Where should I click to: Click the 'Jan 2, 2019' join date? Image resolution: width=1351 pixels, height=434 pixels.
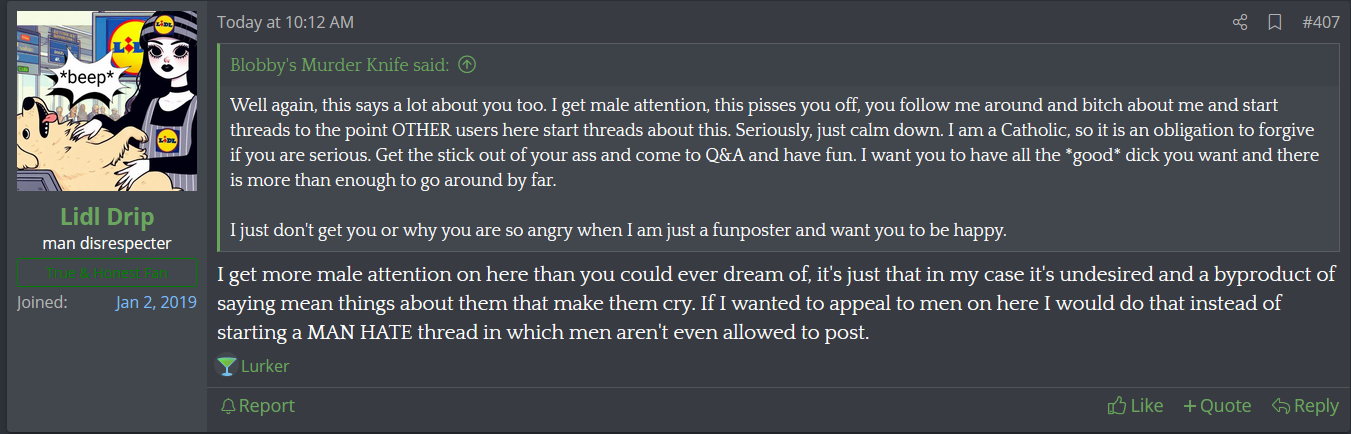[x=155, y=302]
